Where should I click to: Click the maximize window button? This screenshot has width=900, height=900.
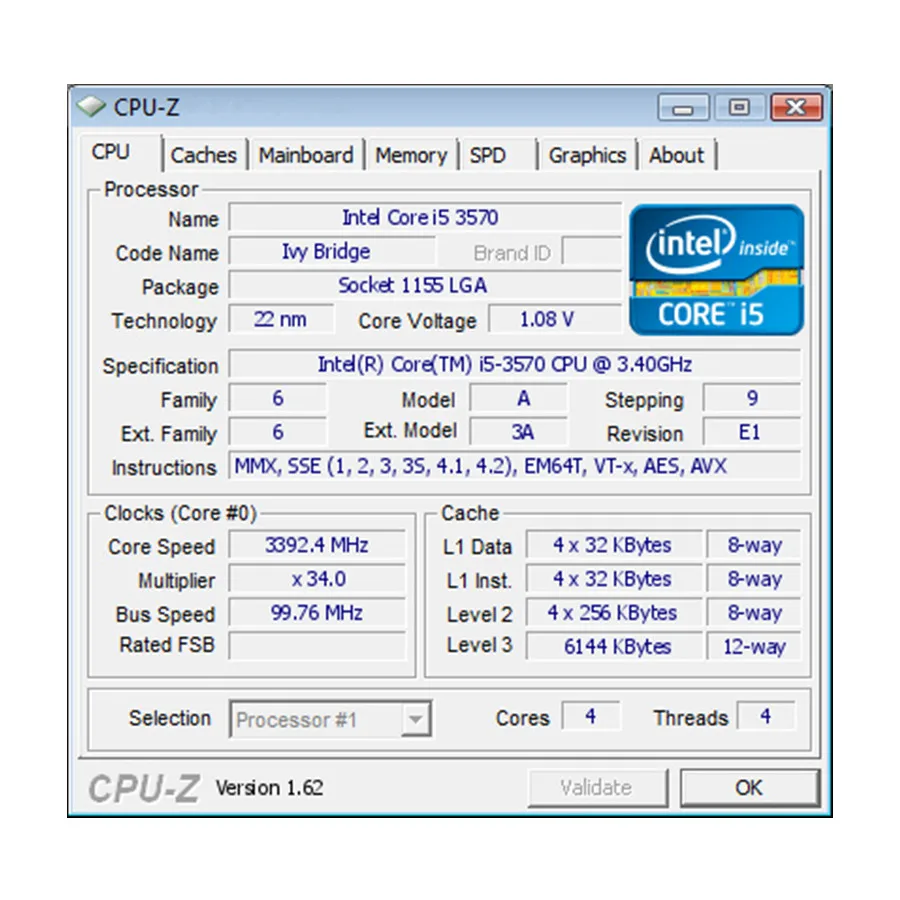point(739,107)
